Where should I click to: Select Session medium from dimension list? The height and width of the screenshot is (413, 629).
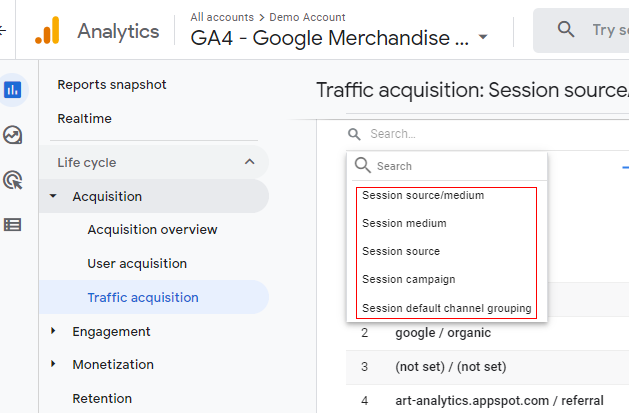[x=404, y=223]
